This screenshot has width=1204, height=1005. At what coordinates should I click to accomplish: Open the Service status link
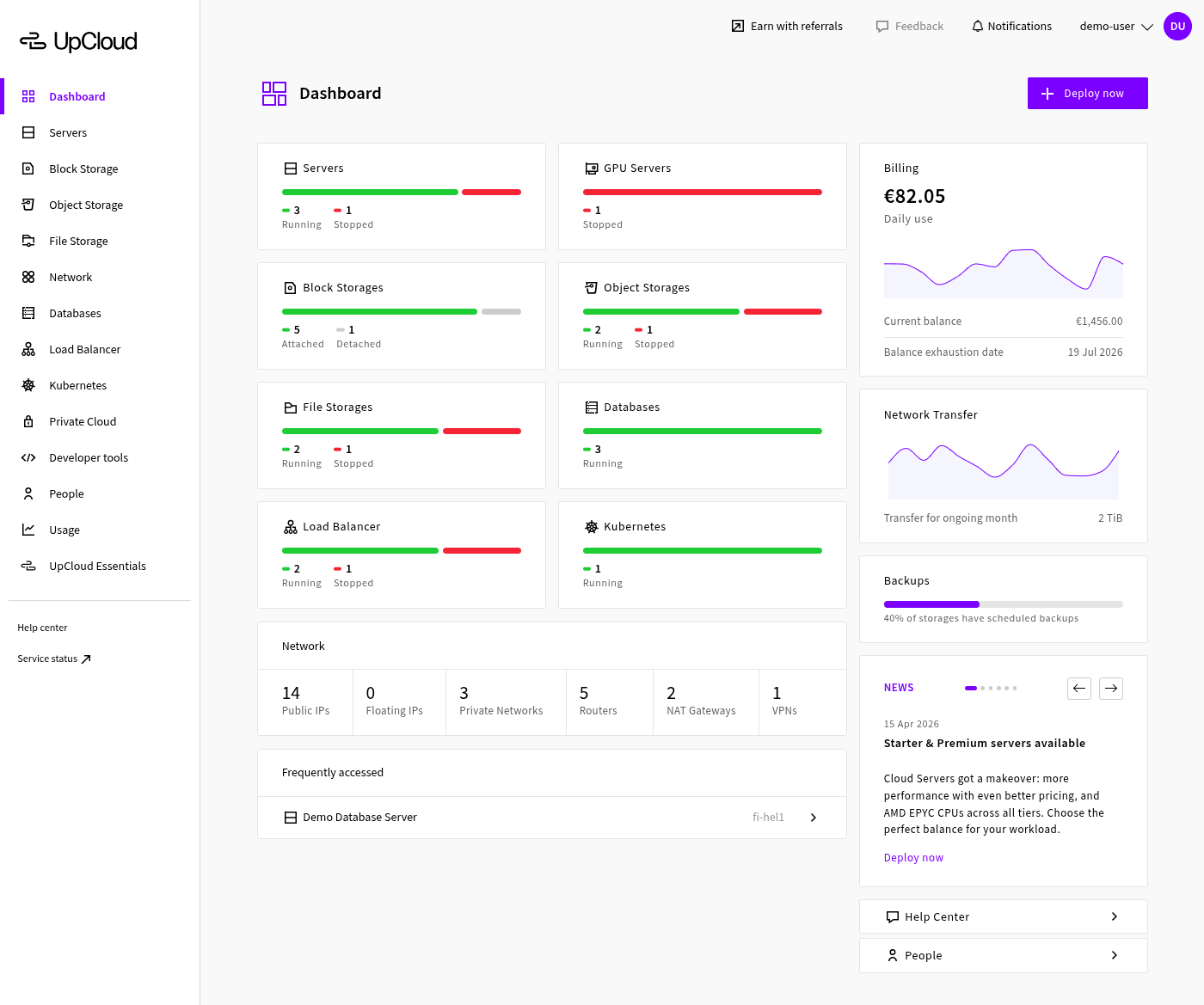pyautogui.click(x=54, y=659)
